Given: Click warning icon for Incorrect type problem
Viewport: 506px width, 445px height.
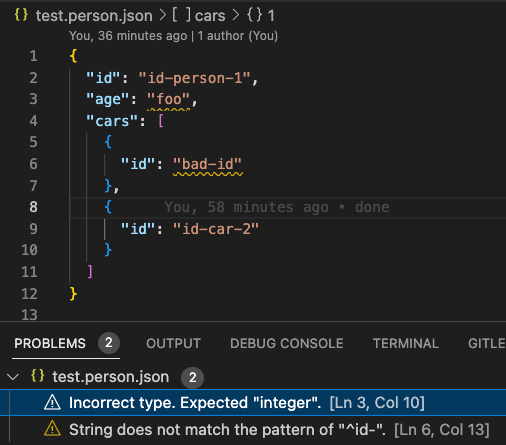Looking at the screenshot, I should [52, 403].
